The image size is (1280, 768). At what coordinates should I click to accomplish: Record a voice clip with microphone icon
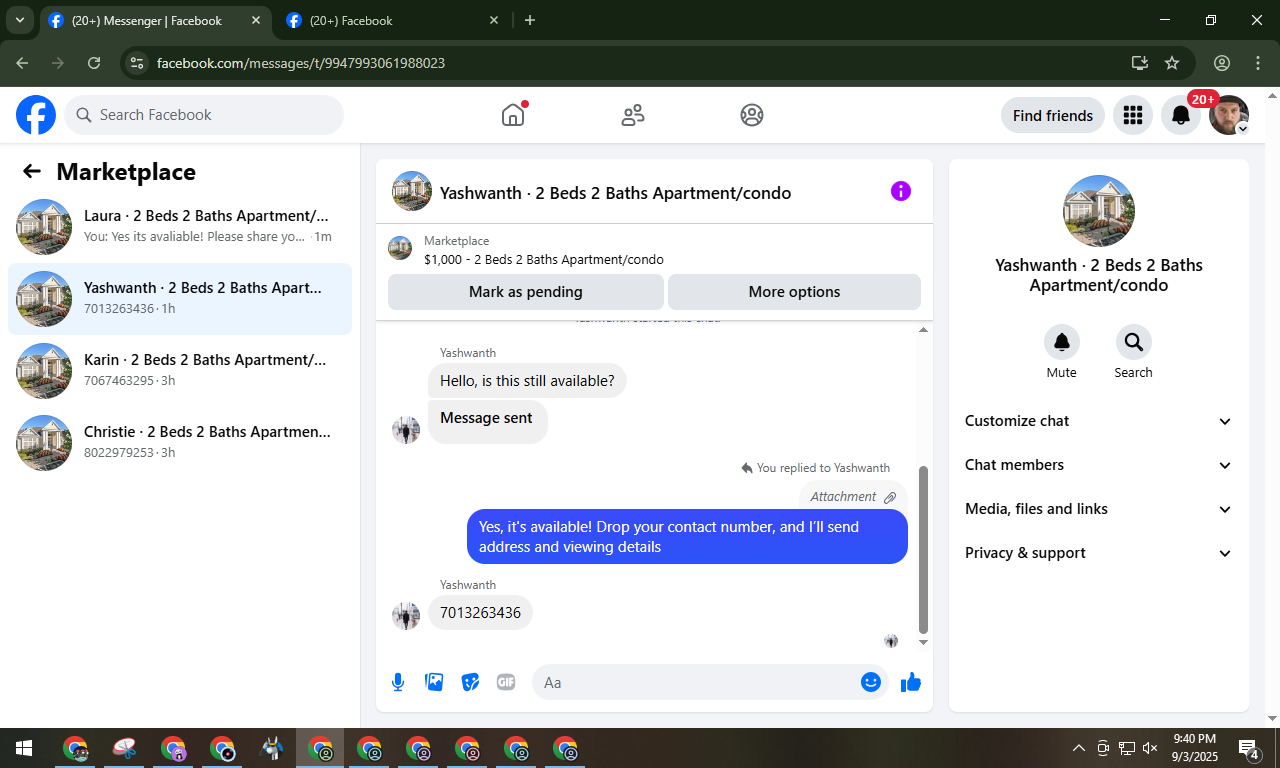[398, 682]
